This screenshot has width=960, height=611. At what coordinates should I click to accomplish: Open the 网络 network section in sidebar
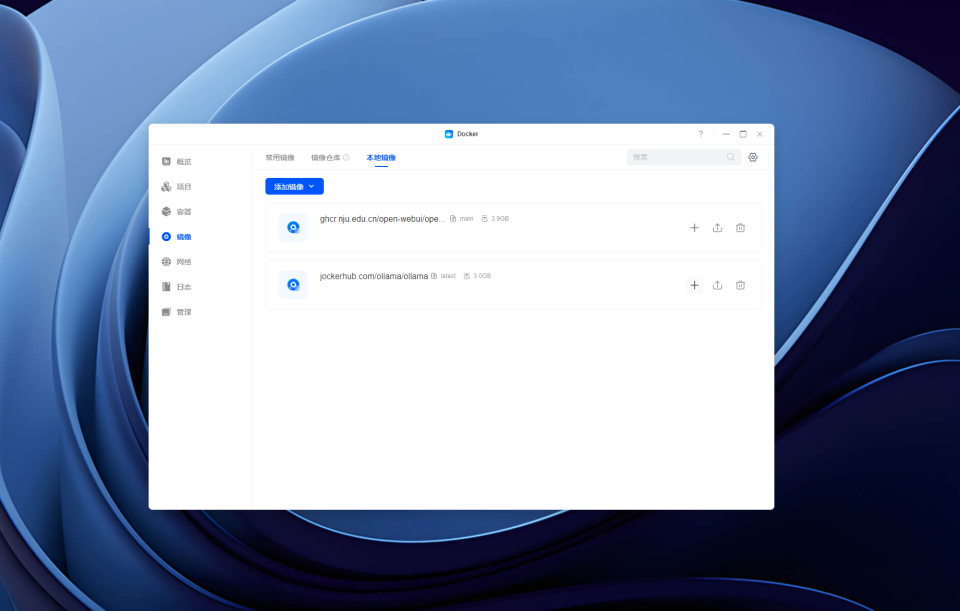click(x=176, y=262)
